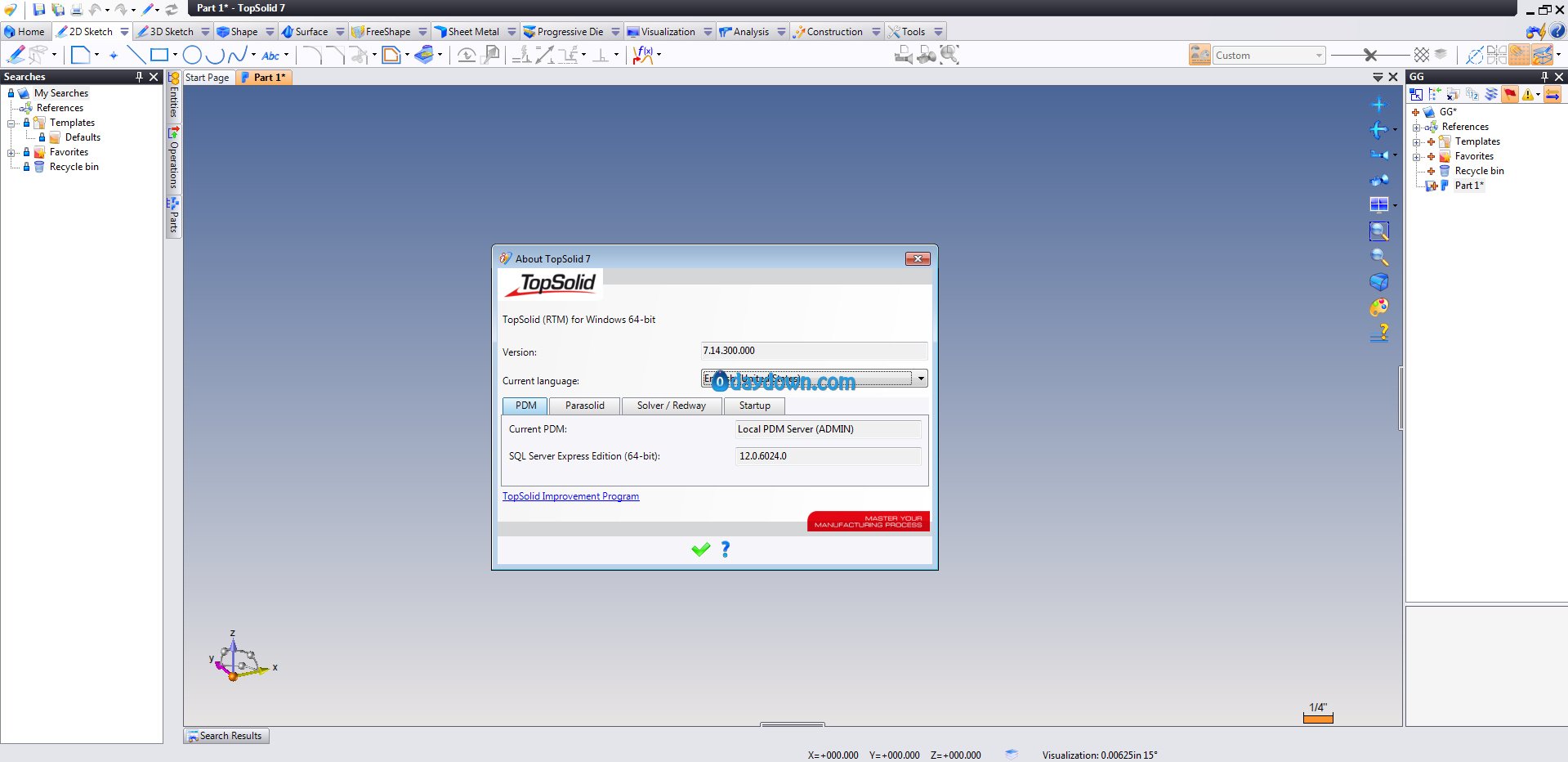The height and width of the screenshot is (762, 1568).
Task: Pin the Searches panel
Action: tap(139, 77)
